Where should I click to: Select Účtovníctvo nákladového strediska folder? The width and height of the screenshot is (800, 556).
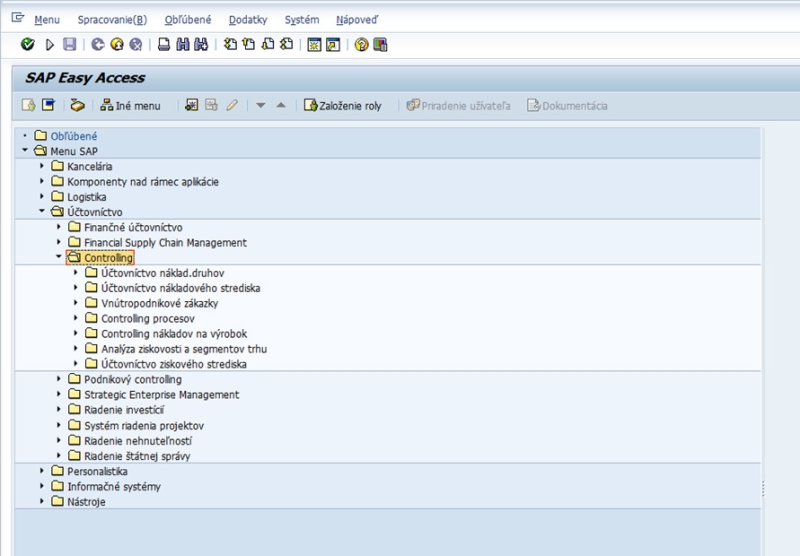[x=173, y=288]
